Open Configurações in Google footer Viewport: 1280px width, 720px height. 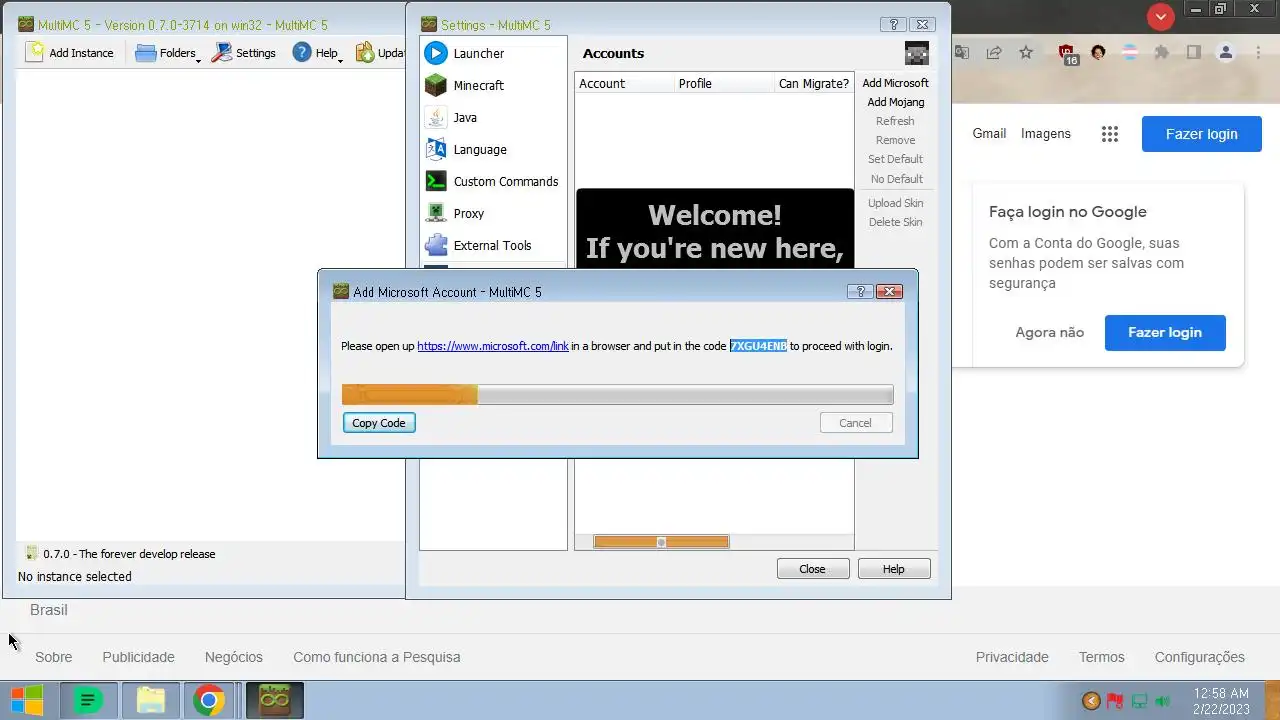[x=1200, y=657]
